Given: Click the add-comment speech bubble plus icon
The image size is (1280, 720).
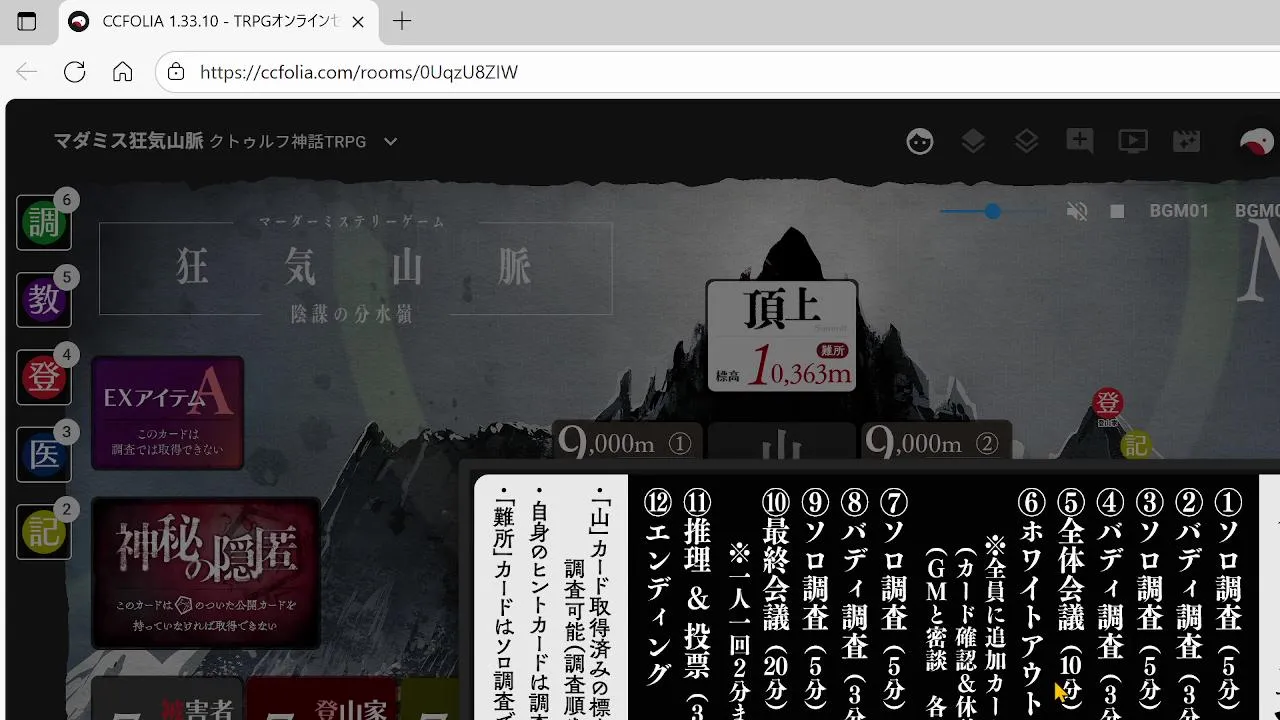Looking at the screenshot, I should [1080, 141].
